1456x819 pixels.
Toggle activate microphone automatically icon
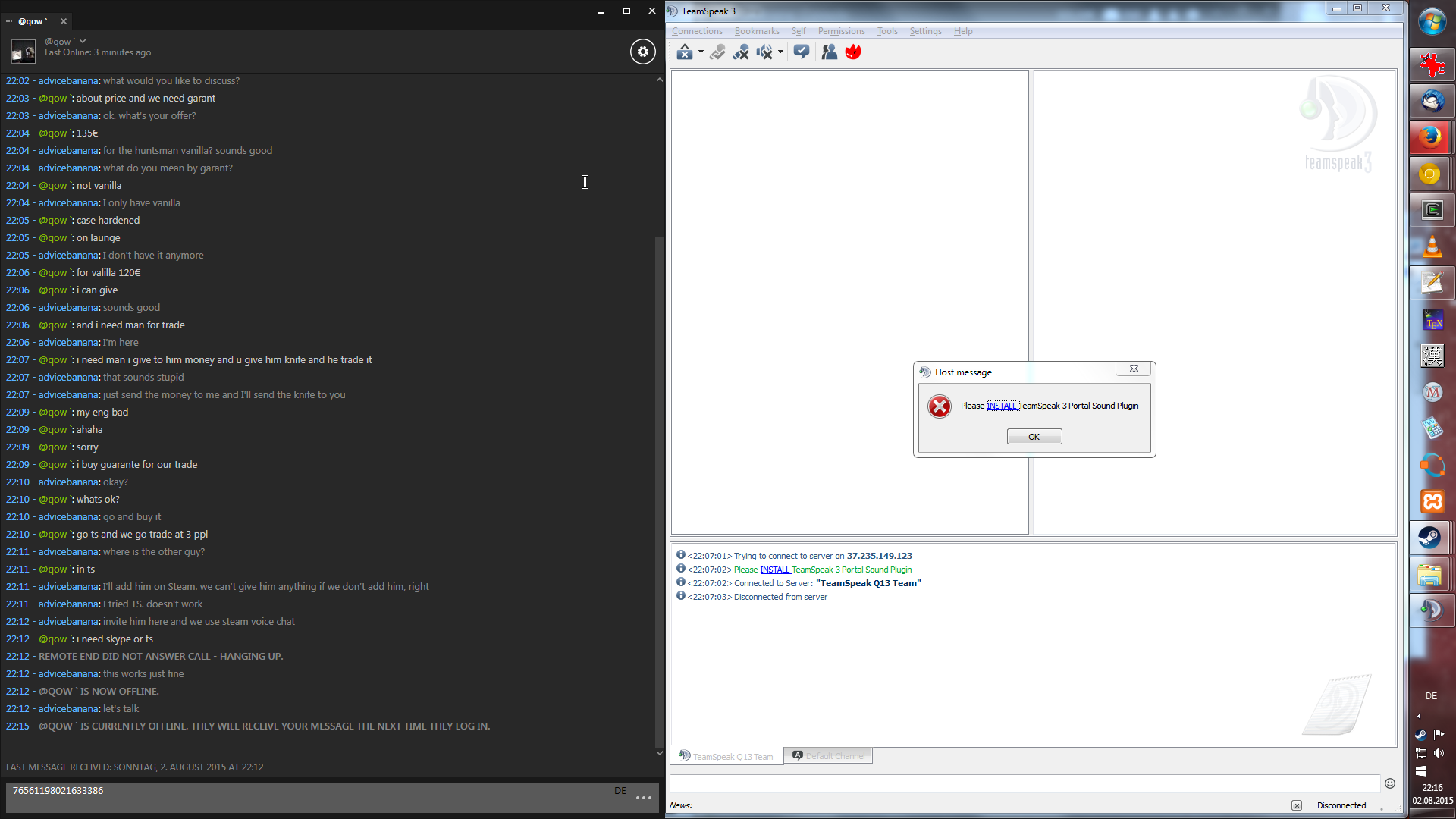click(717, 52)
